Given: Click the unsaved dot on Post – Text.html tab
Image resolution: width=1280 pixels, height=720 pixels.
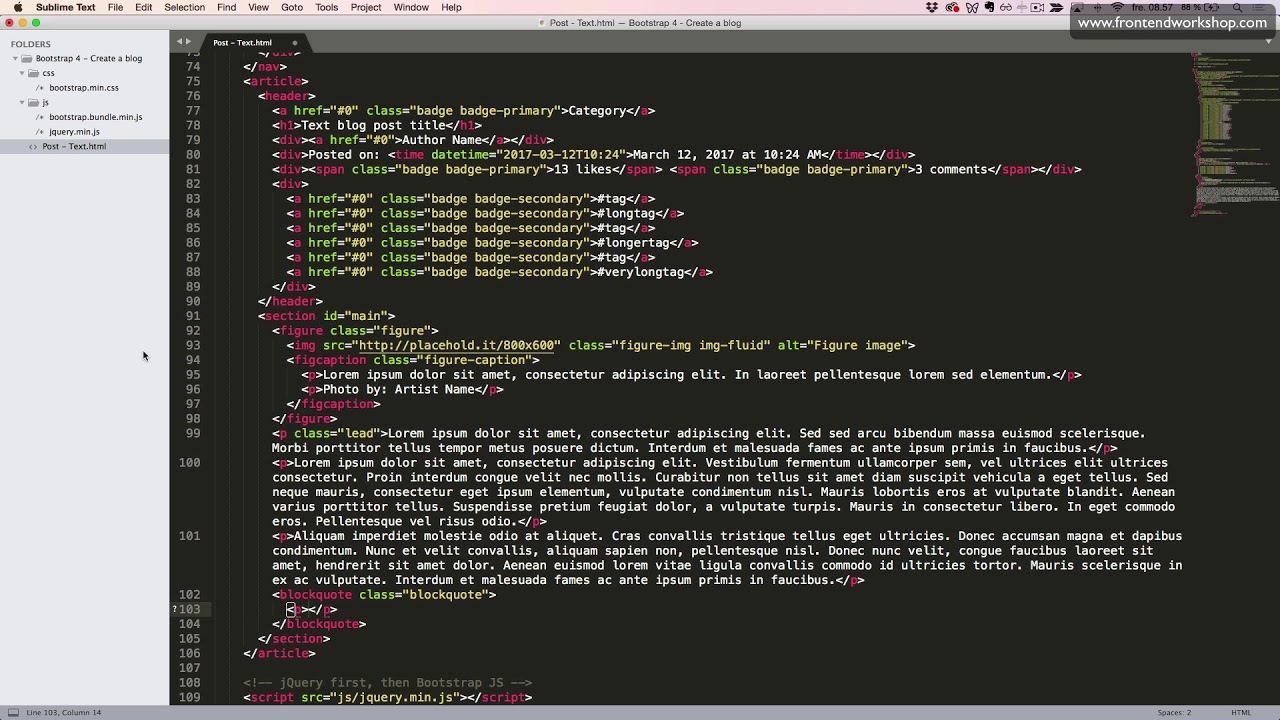Looking at the screenshot, I should [295, 43].
